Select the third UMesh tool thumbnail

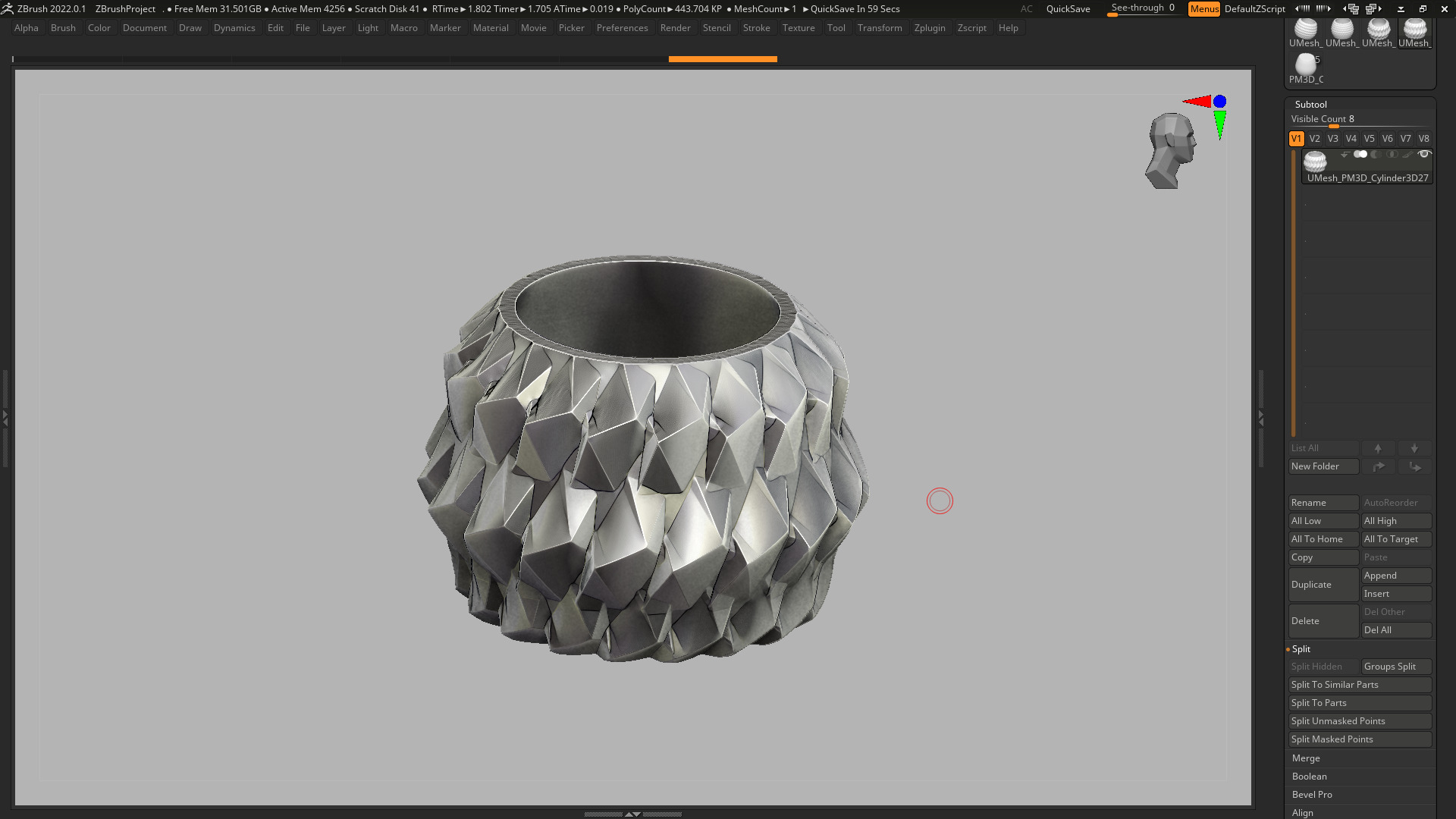1378,33
